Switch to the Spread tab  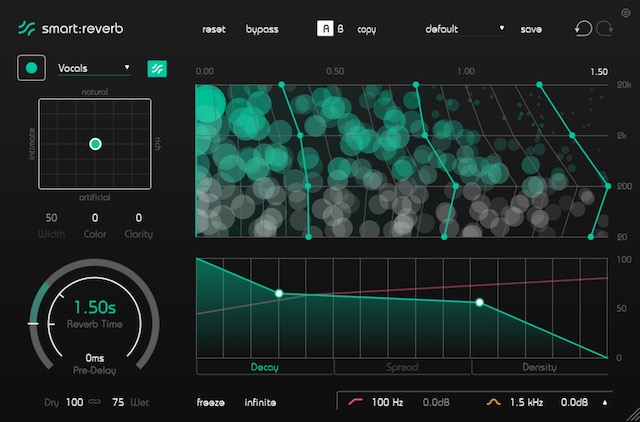coord(403,367)
